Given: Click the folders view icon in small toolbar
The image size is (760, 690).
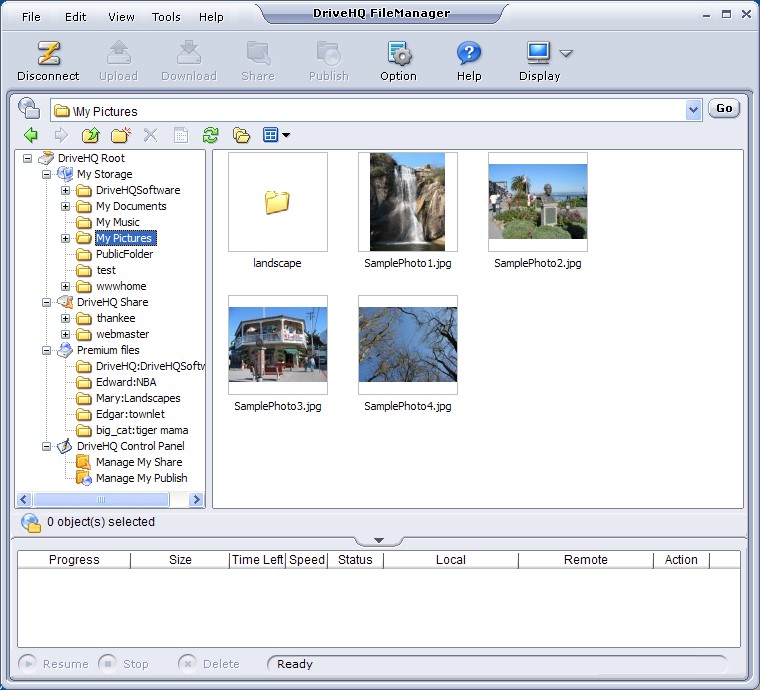Looking at the screenshot, I should point(241,135).
